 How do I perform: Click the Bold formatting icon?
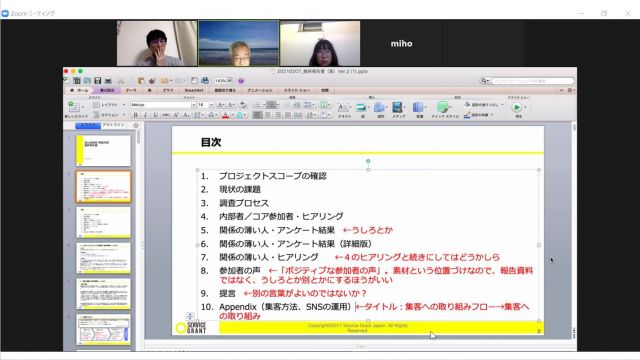tap(136, 116)
